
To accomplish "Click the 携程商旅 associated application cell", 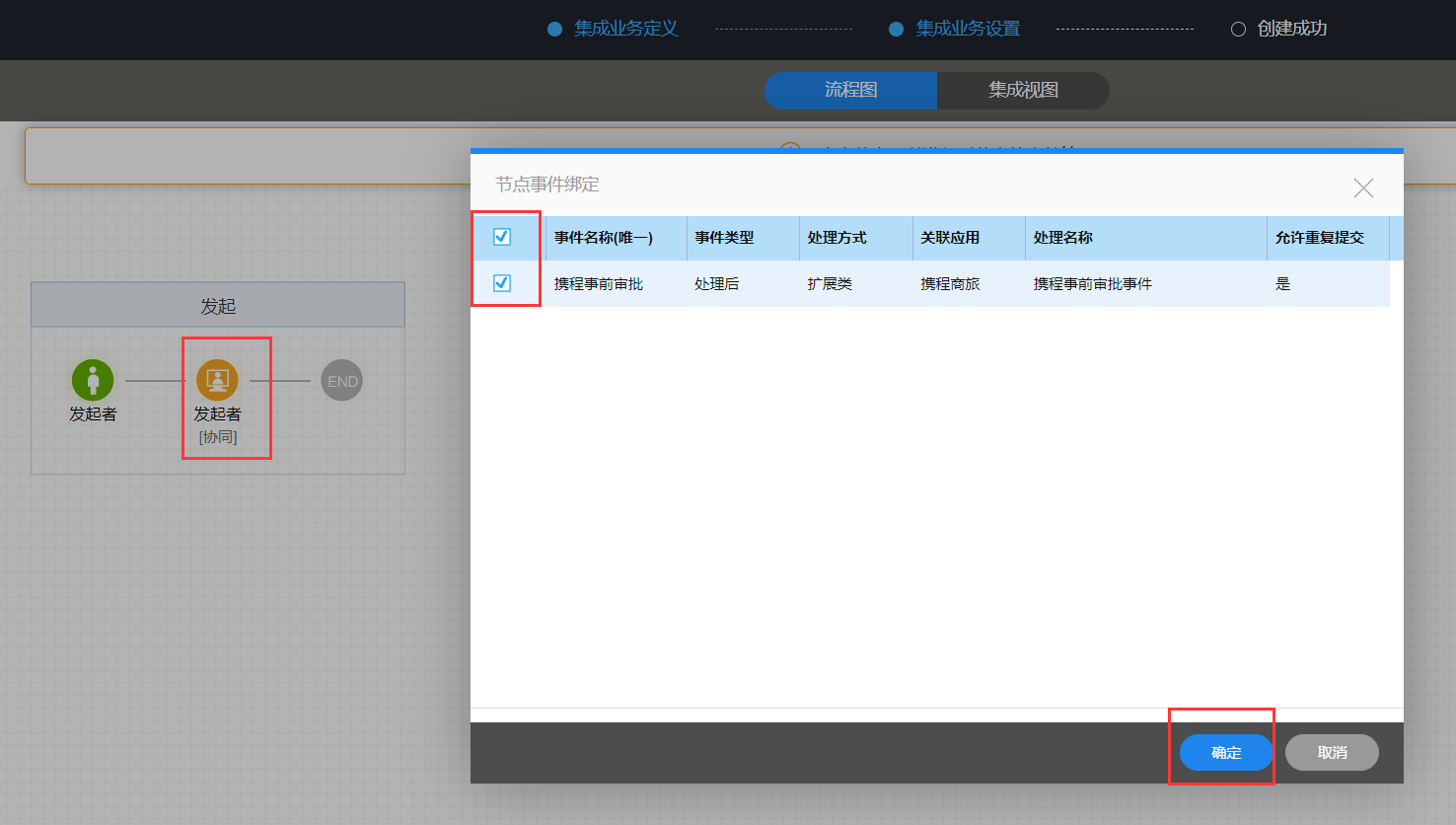I will 950,284.
